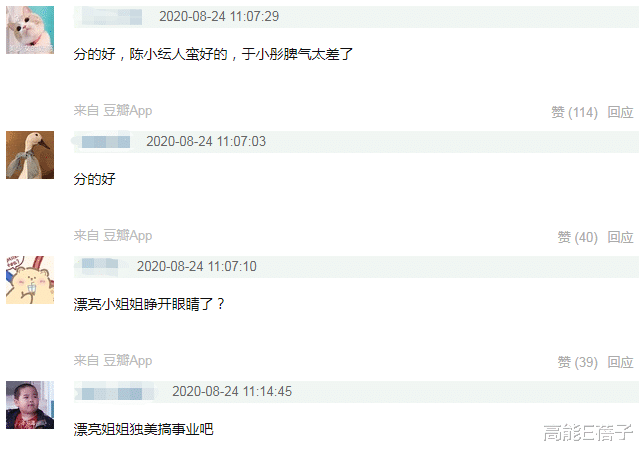Open blurred username of the 11:07:29 comment

coord(111,17)
